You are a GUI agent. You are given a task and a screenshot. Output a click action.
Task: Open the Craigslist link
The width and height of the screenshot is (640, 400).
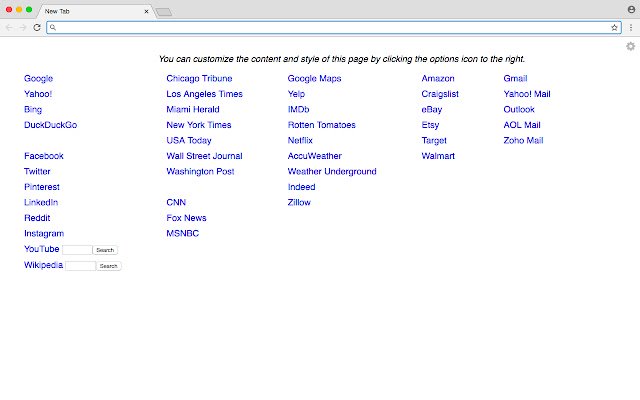point(440,94)
